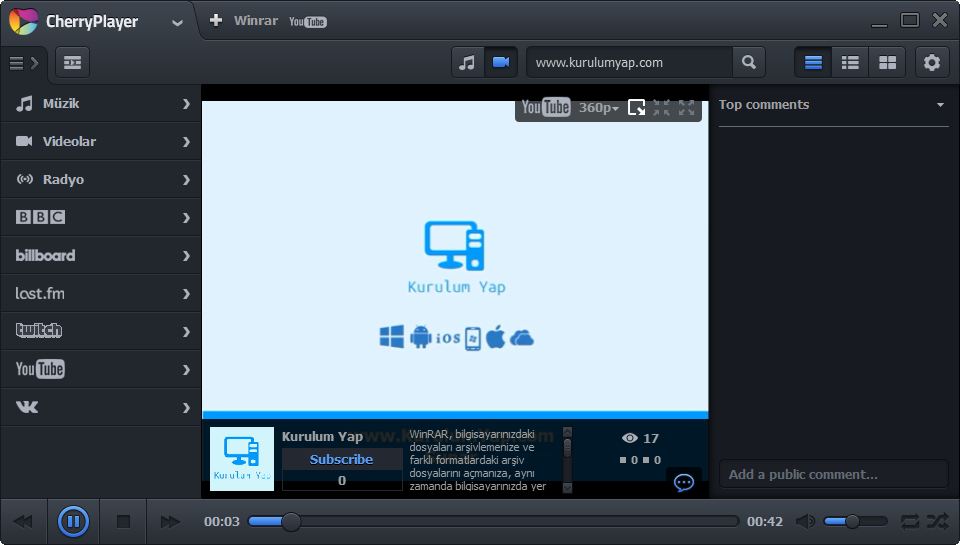Open the Müzik section

[101, 103]
